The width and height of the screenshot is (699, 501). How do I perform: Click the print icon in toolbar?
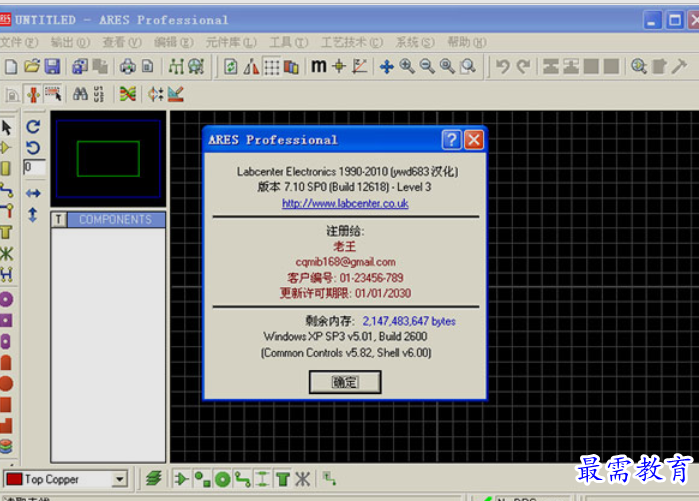point(127,67)
